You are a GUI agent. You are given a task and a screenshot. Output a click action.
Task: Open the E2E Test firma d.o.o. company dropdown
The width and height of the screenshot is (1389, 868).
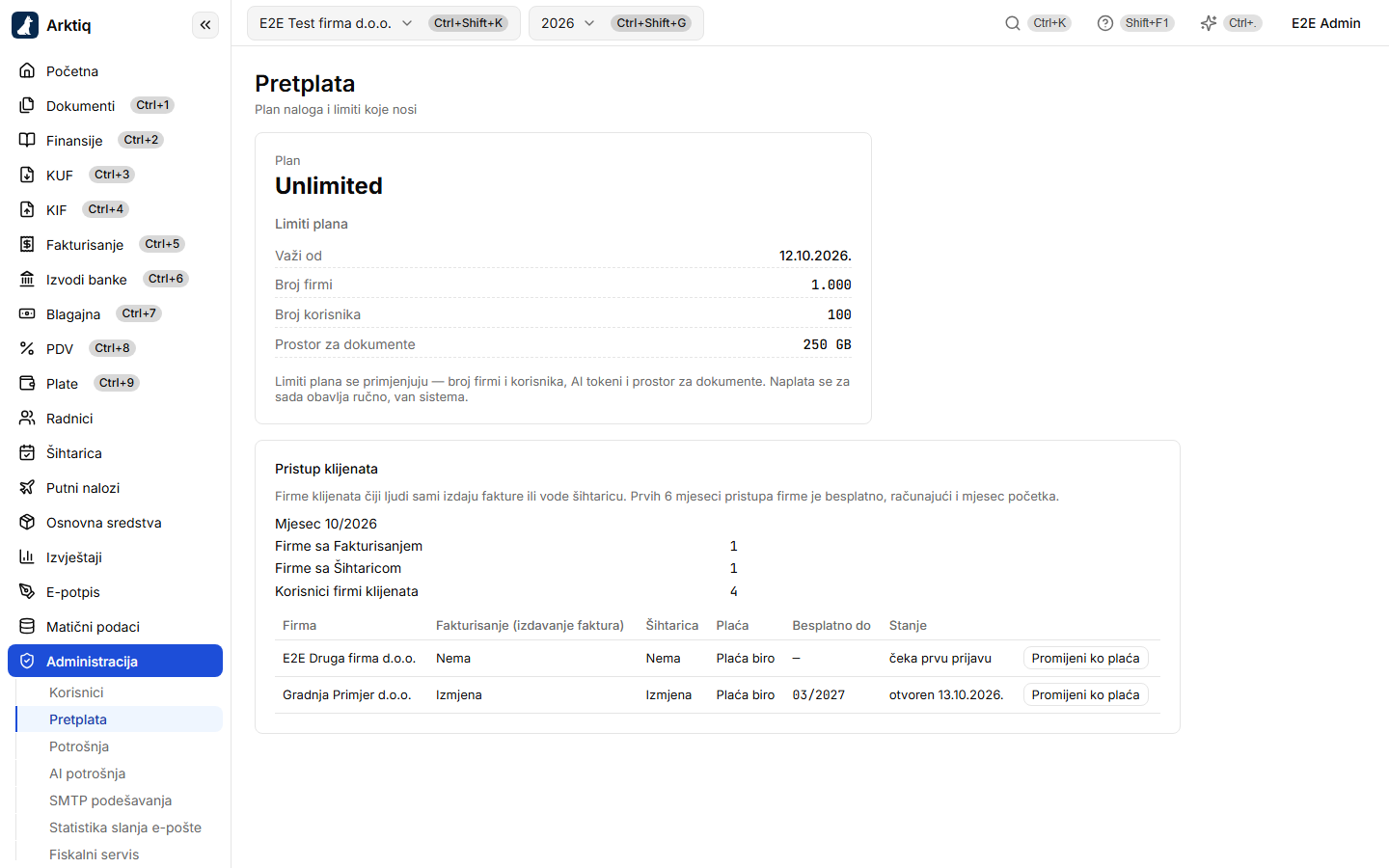click(x=383, y=23)
